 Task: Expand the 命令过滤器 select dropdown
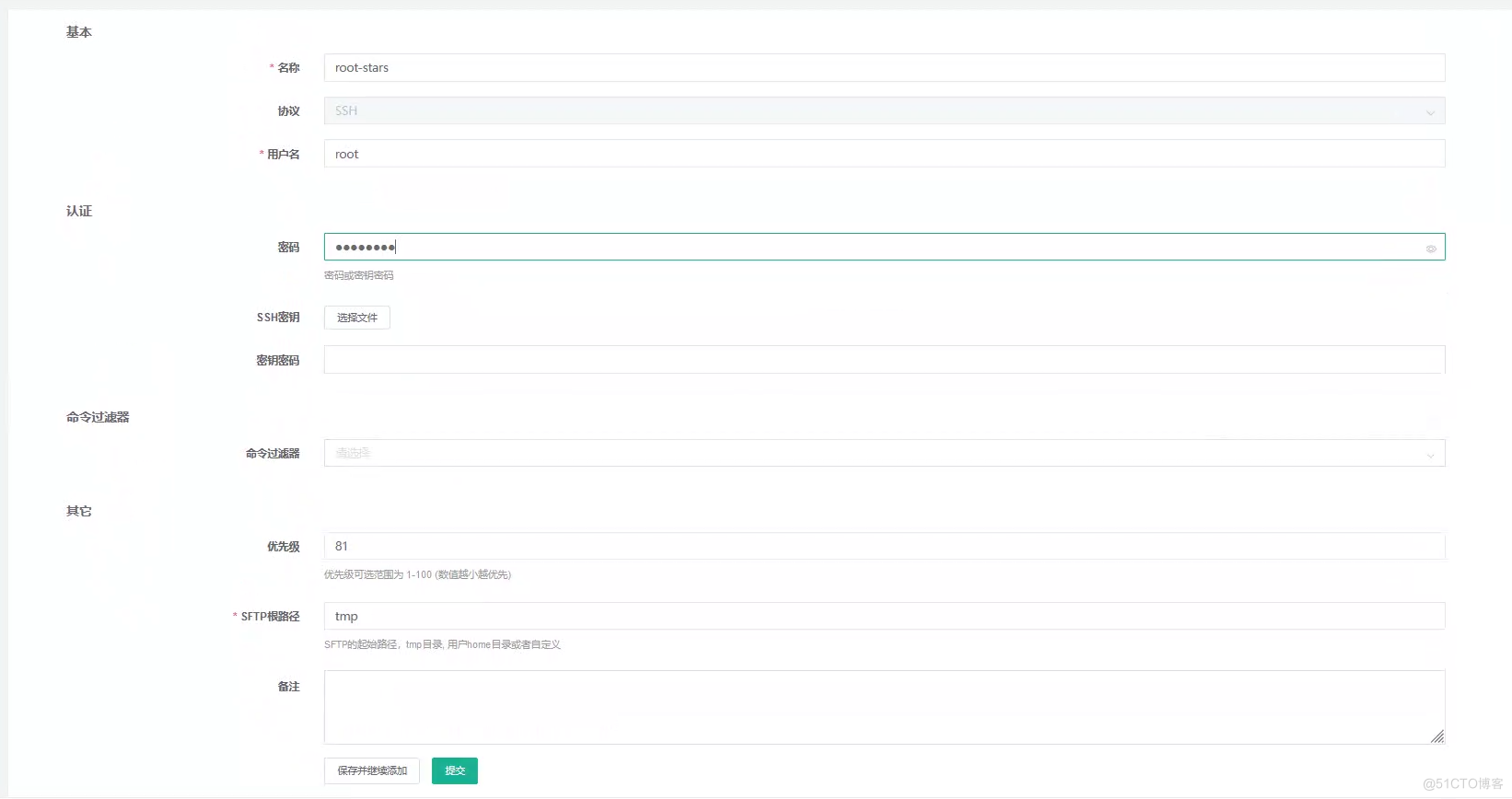(884, 453)
